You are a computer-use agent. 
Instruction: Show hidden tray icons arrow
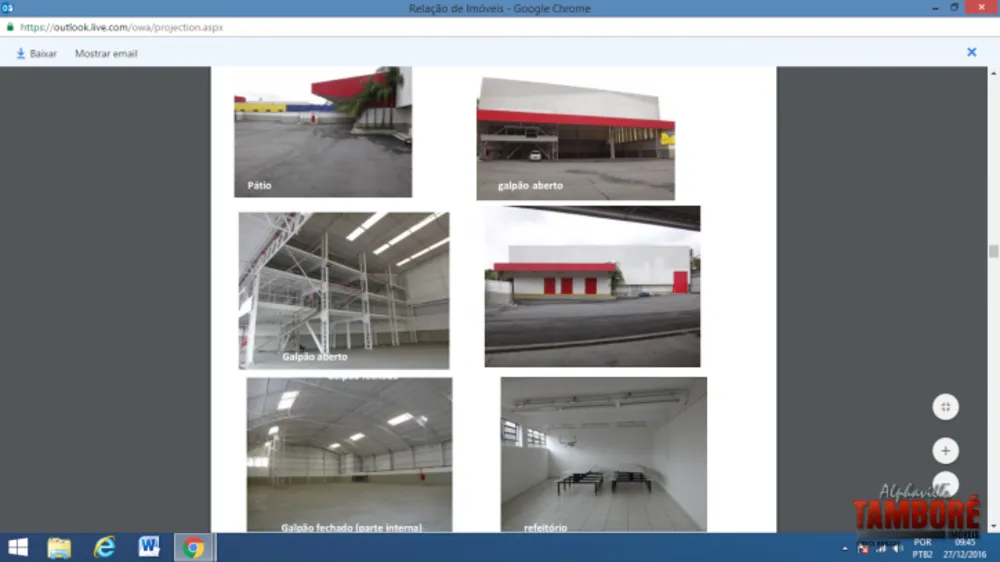tap(845, 548)
